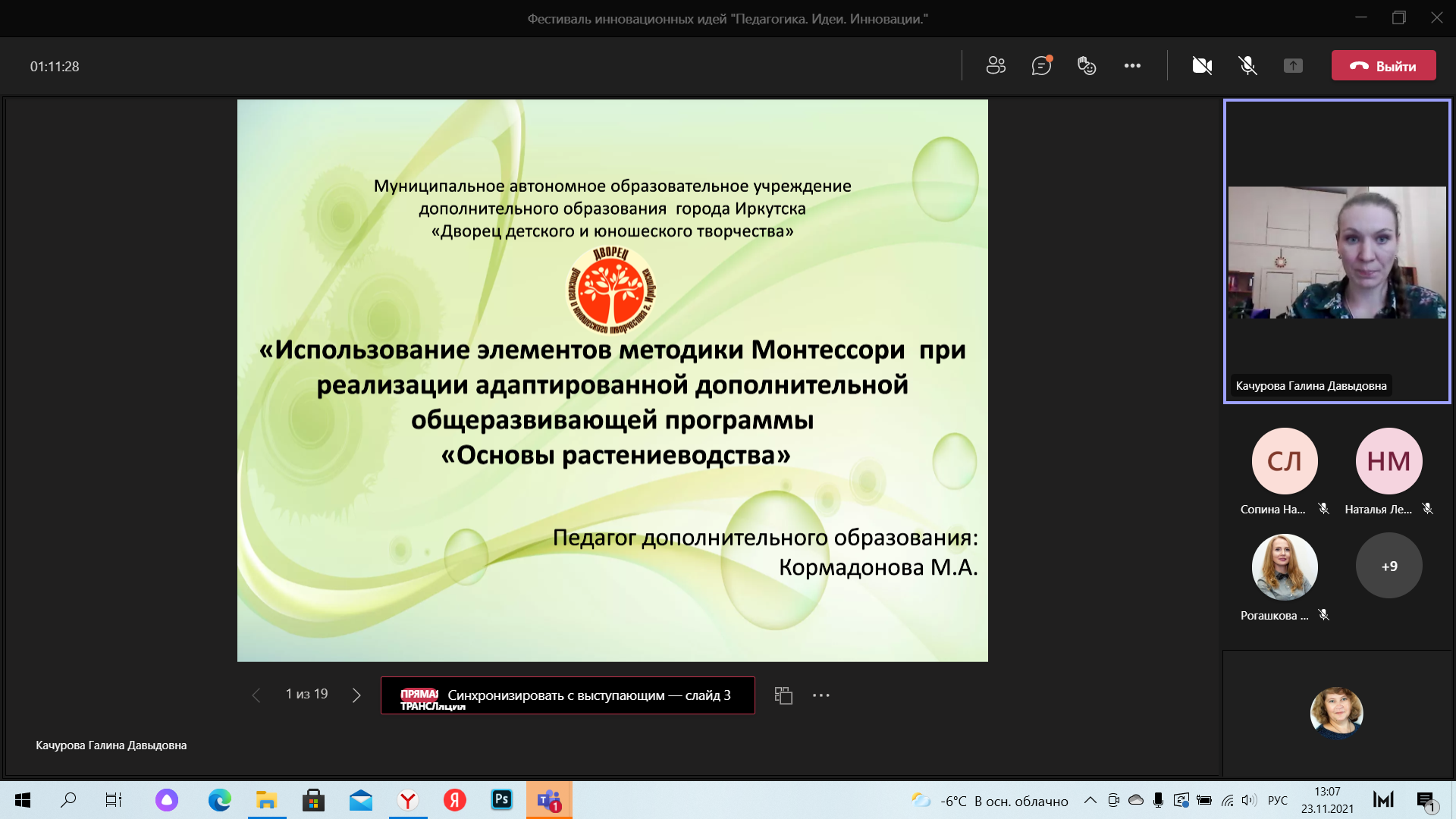The height and width of the screenshot is (819, 1456).
Task: Show hidden system tray icons
Action: [x=1090, y=800]
